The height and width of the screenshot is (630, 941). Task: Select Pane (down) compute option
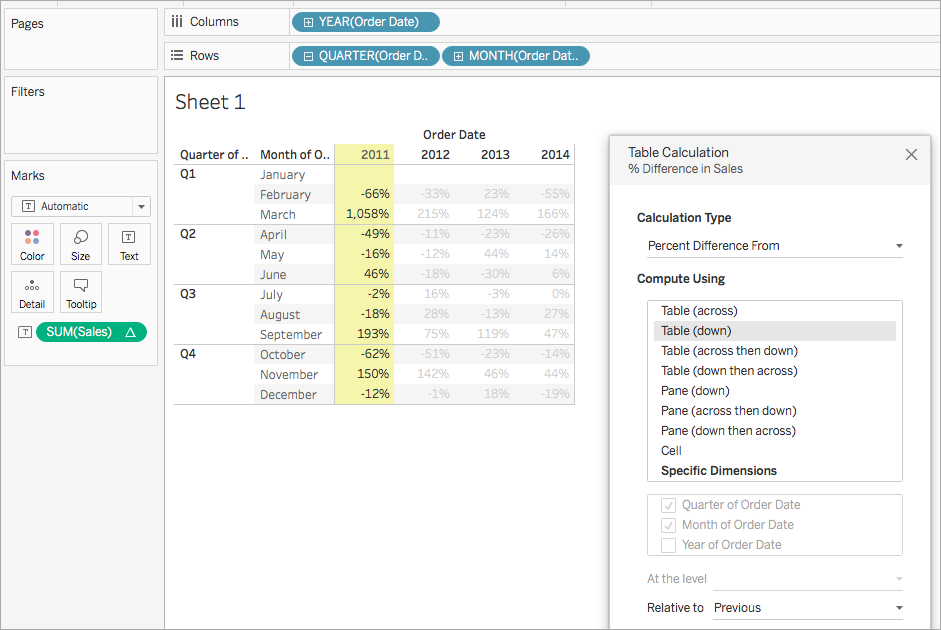coord(695,391)
